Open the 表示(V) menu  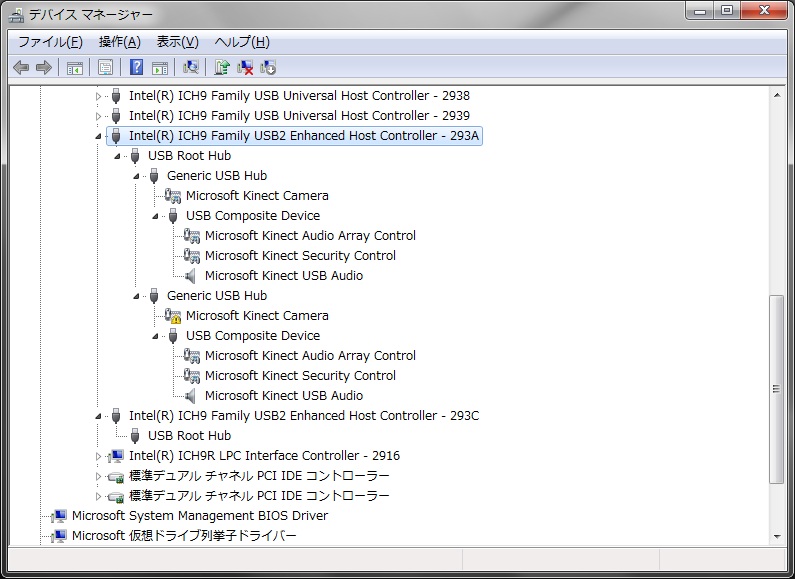177,42
